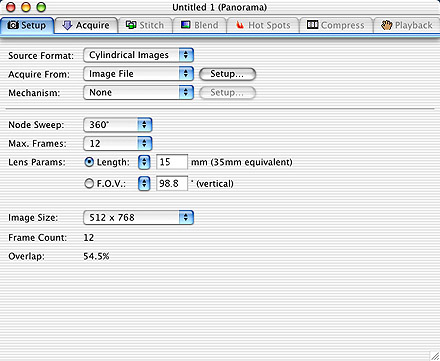Switch to the Playback tab
The height and width of the screenshot is (361, 440).
coord(406,25)
